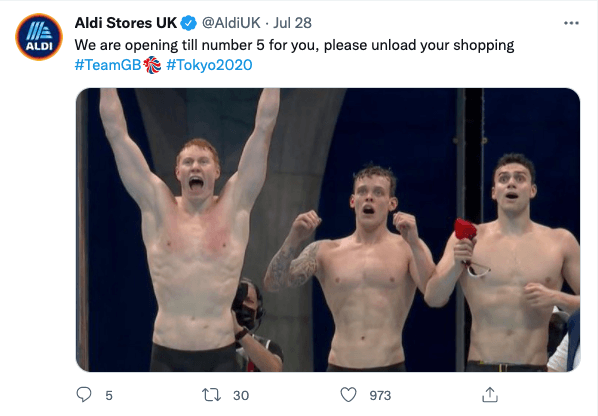
Task: Click the blue verified badge
Action: coord(188,23)
